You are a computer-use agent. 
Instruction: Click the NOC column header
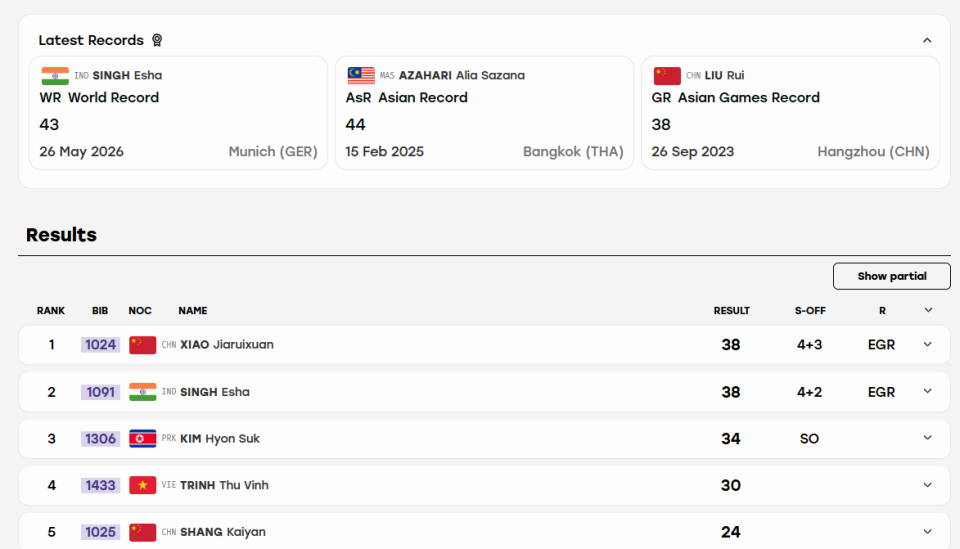[140, 311]
